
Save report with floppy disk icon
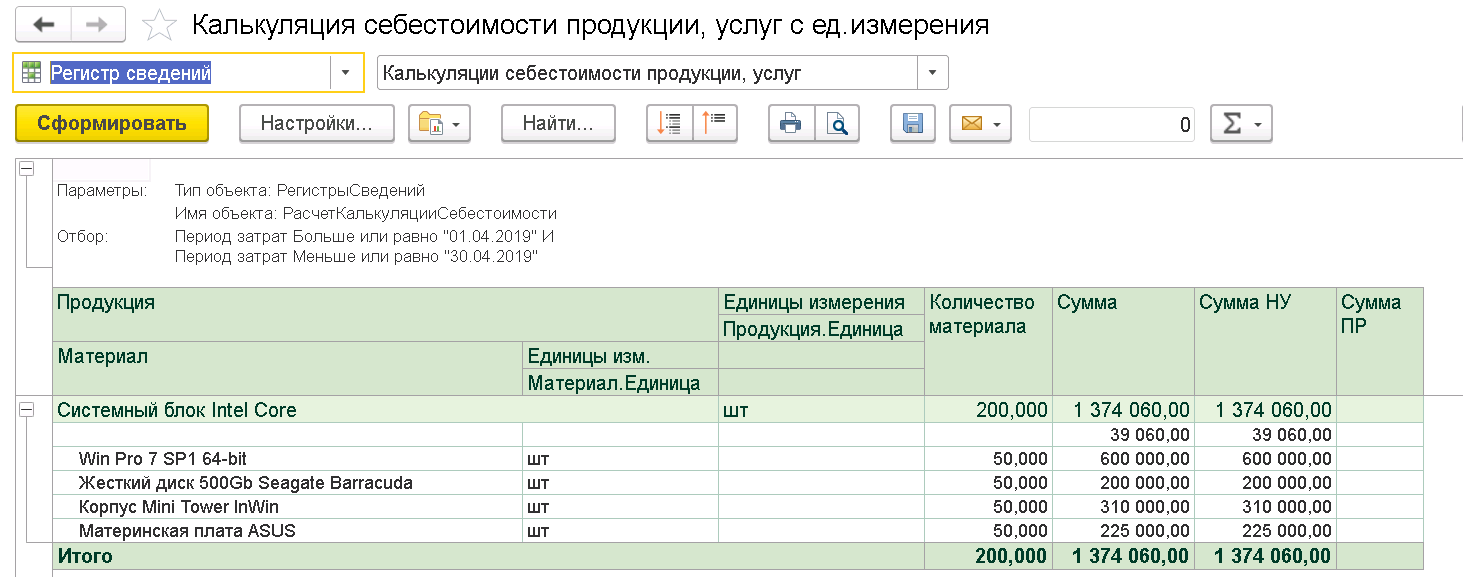point(913,124)
